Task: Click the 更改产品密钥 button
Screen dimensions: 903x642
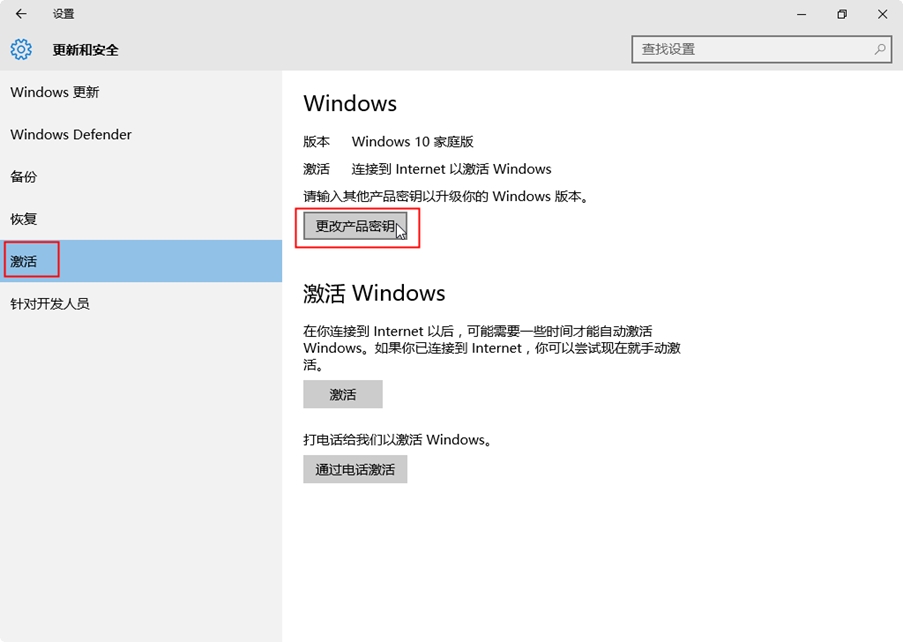Action: pos(355,226)
